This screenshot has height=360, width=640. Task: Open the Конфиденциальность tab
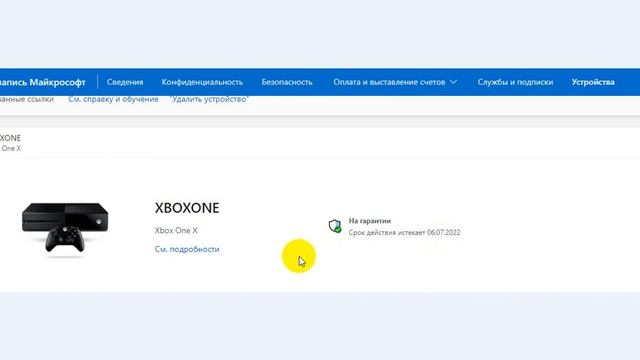202,82
